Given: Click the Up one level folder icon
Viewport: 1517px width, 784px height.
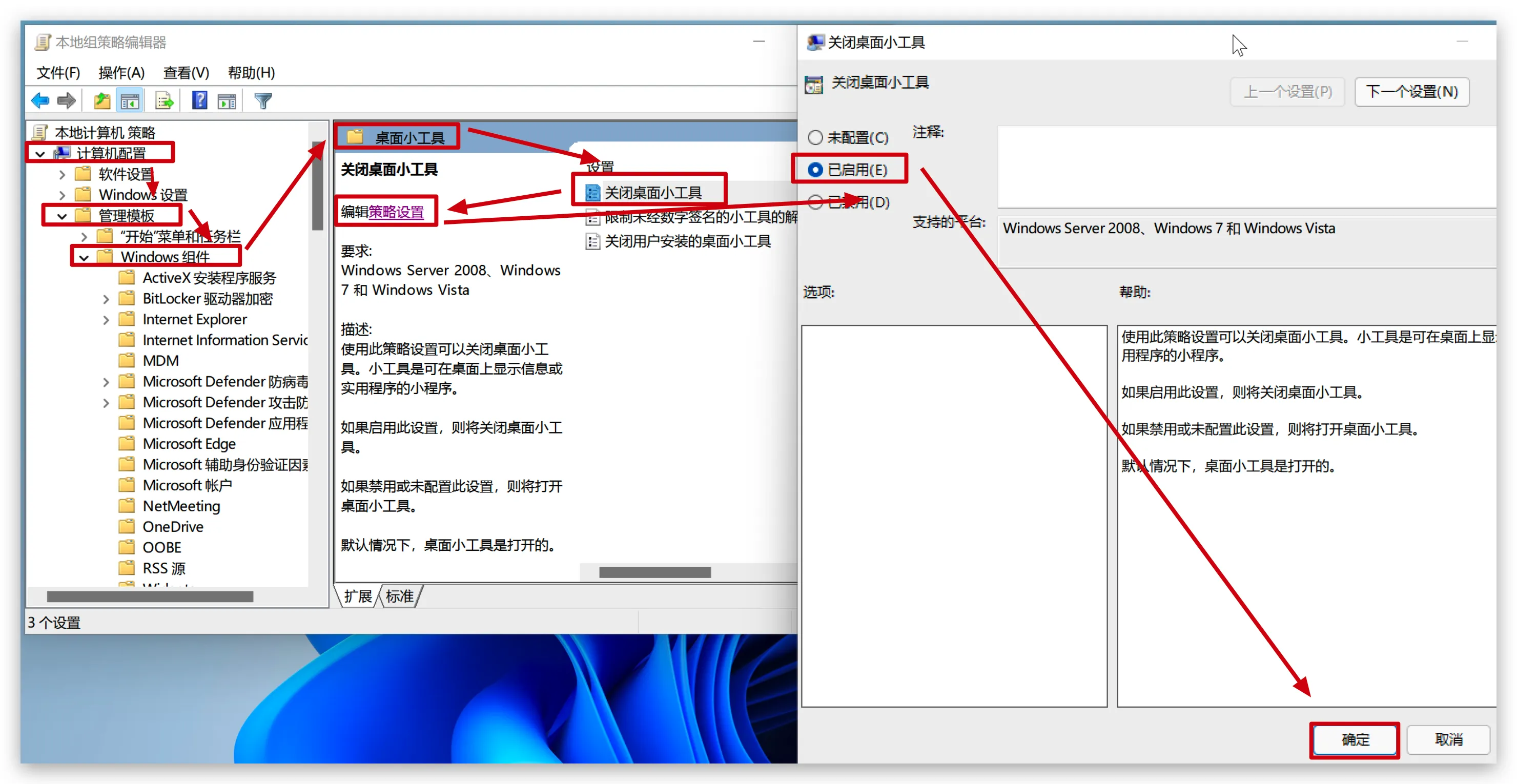Looking at the screenshot, I should pos(102,100).
